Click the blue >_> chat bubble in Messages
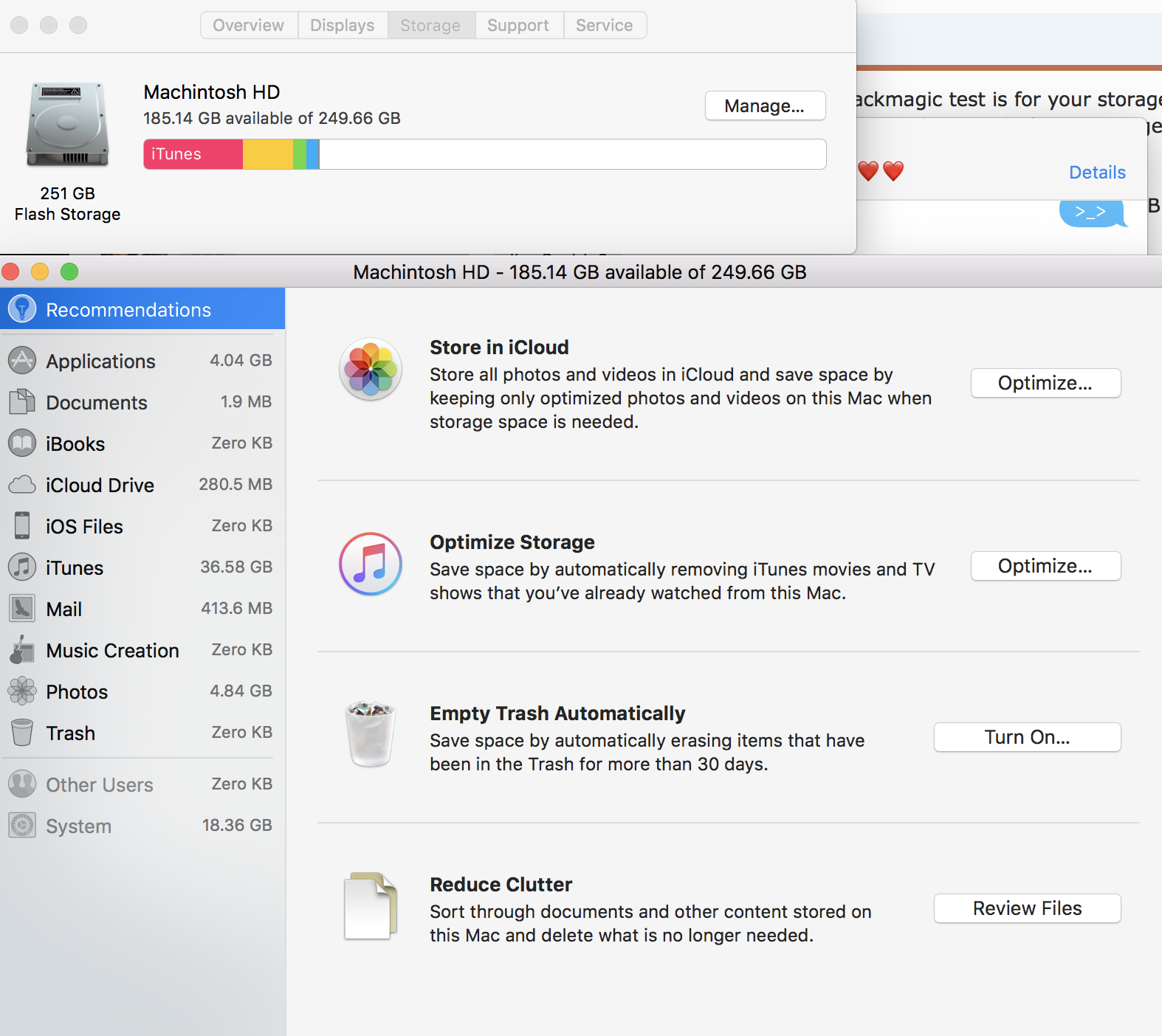The image size is (1162, 1036). pyautogui.click(x=1092, y=213)
